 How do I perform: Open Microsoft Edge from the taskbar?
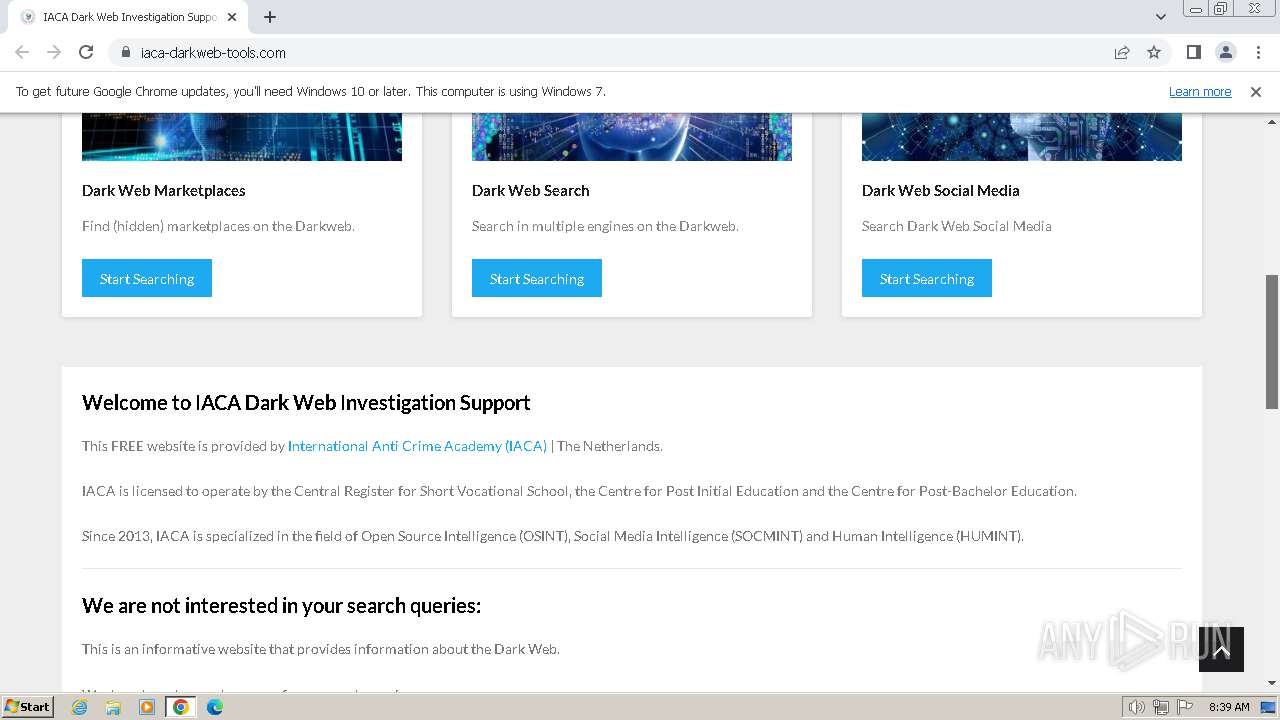(215, 707)
